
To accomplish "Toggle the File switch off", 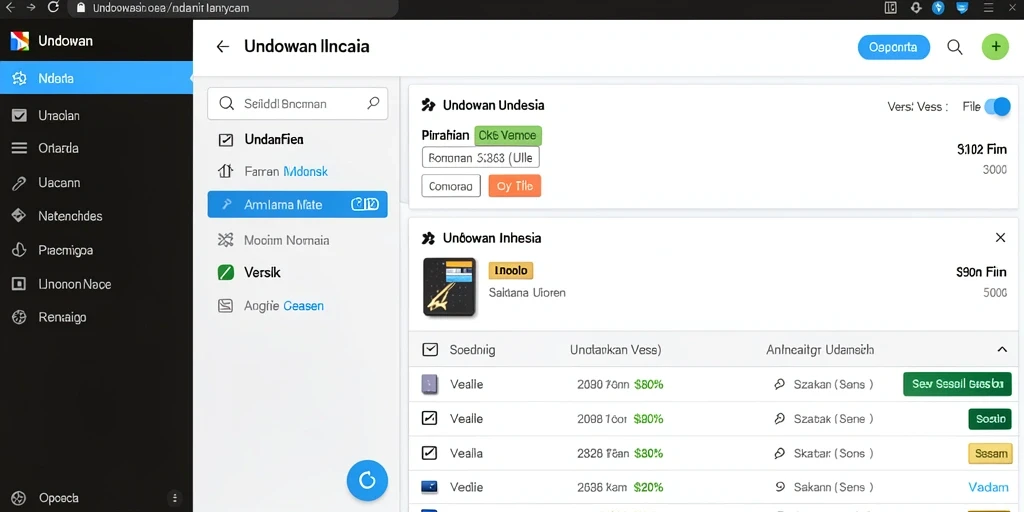I will point(997,106).
